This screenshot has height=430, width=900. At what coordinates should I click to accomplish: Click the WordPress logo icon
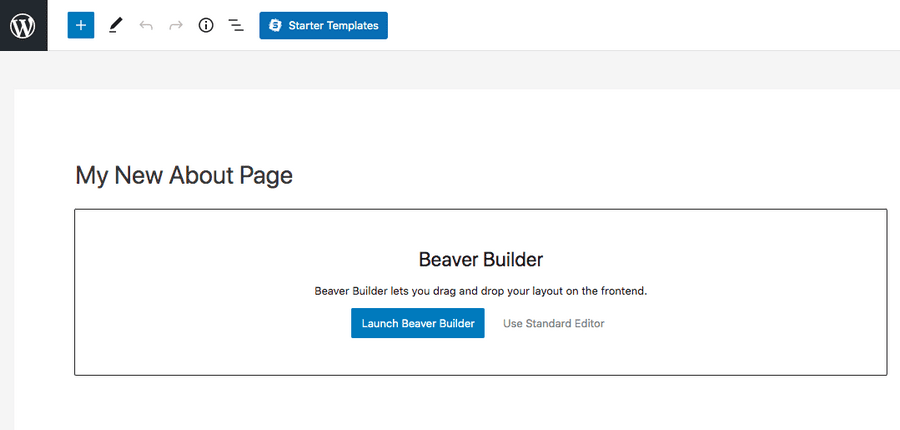(x=23, y=25)
